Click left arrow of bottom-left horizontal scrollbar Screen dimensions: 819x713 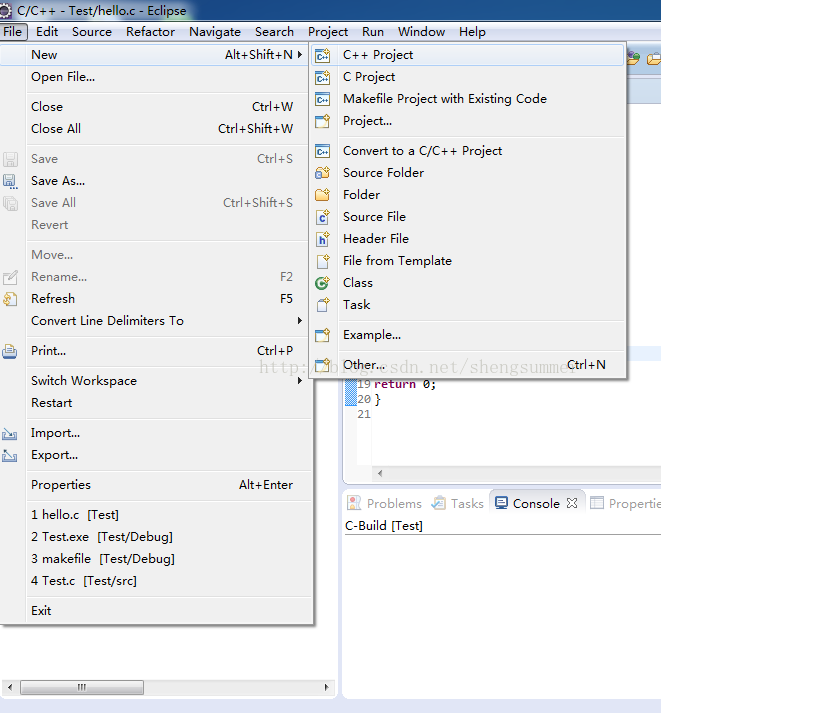[x=10, y=687]
